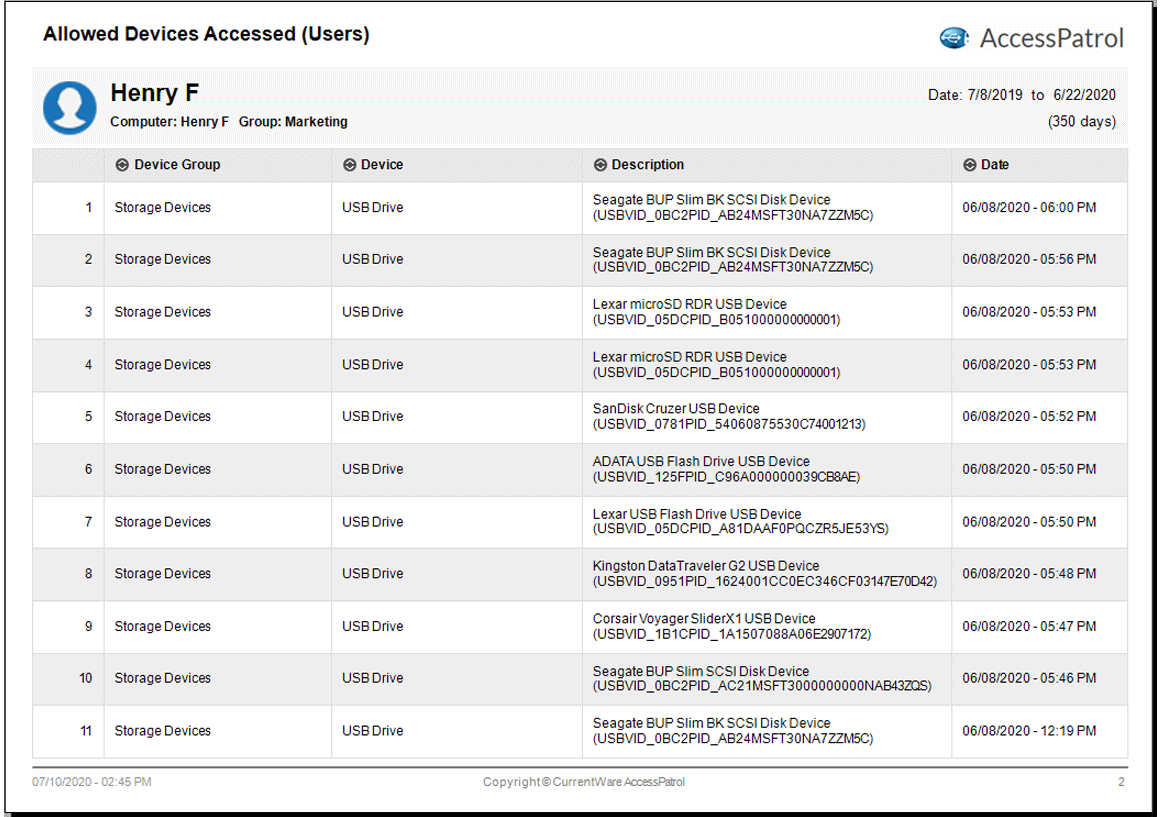Click the Corsair Voyager SliderX1 description
1161x817 pixels.
[732, 626]
